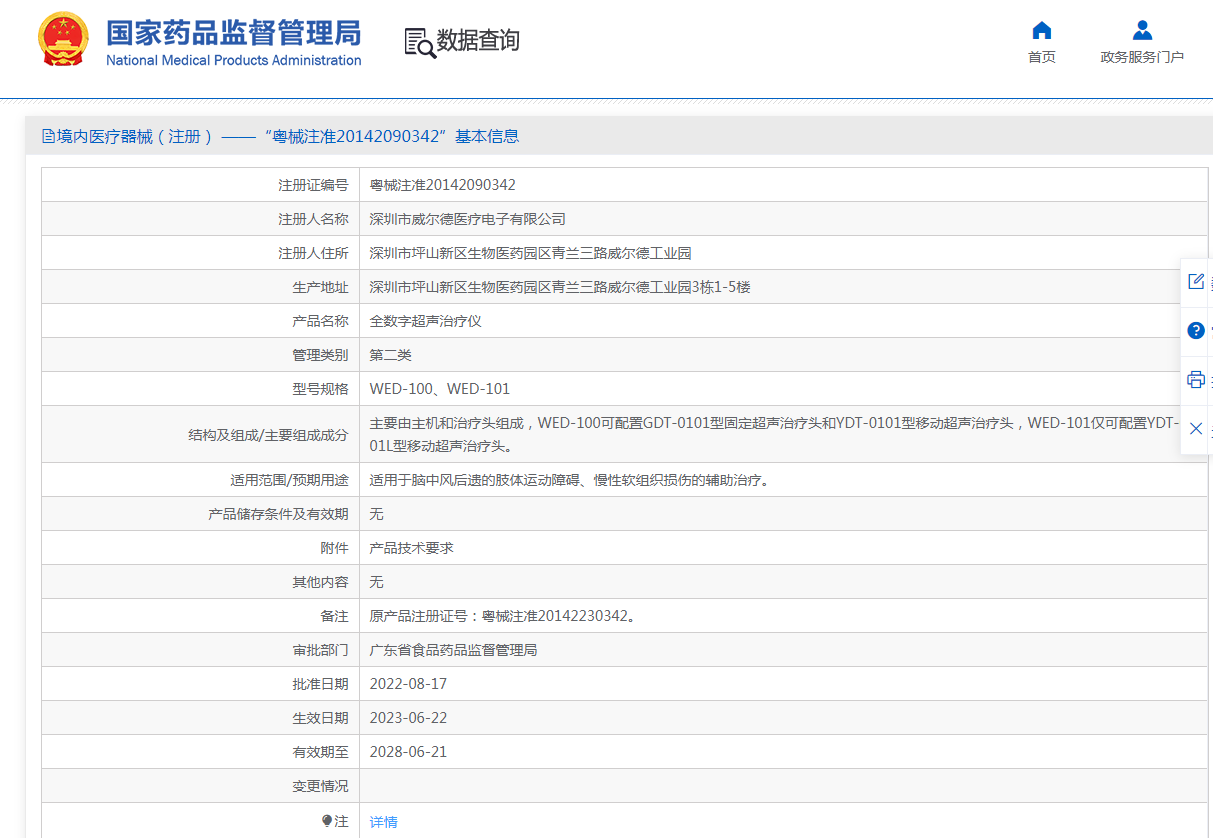Click the 注册证编号 row label
Viewport: 1213px width, 838px height.
(313, 185)
